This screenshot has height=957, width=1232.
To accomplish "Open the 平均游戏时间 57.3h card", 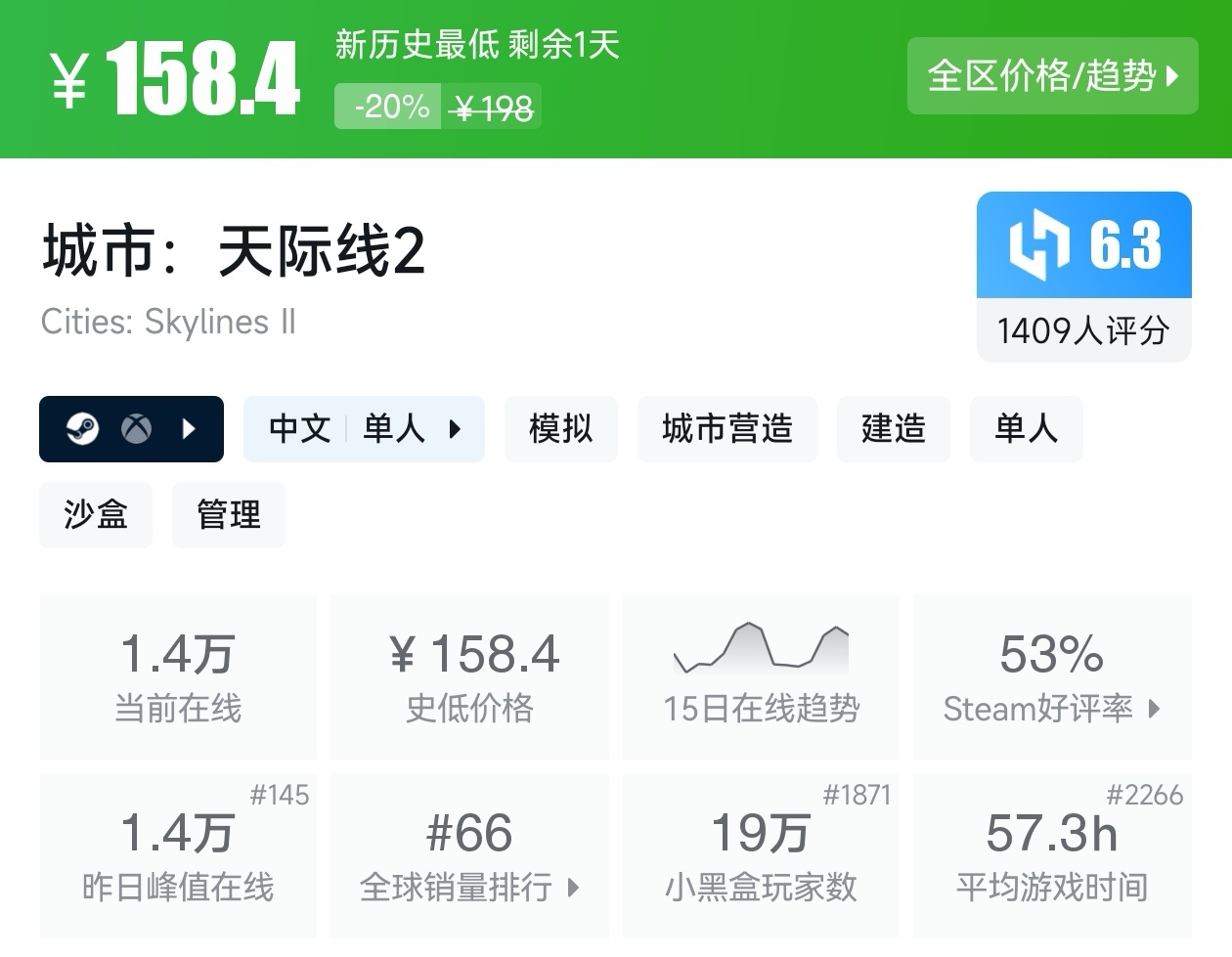I will pyautogui.click(x=1051, y=855).
